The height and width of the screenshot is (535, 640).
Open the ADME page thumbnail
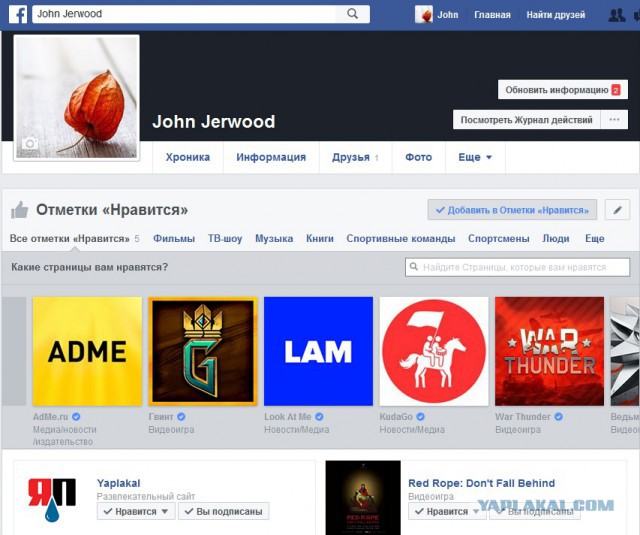[87, 351]
